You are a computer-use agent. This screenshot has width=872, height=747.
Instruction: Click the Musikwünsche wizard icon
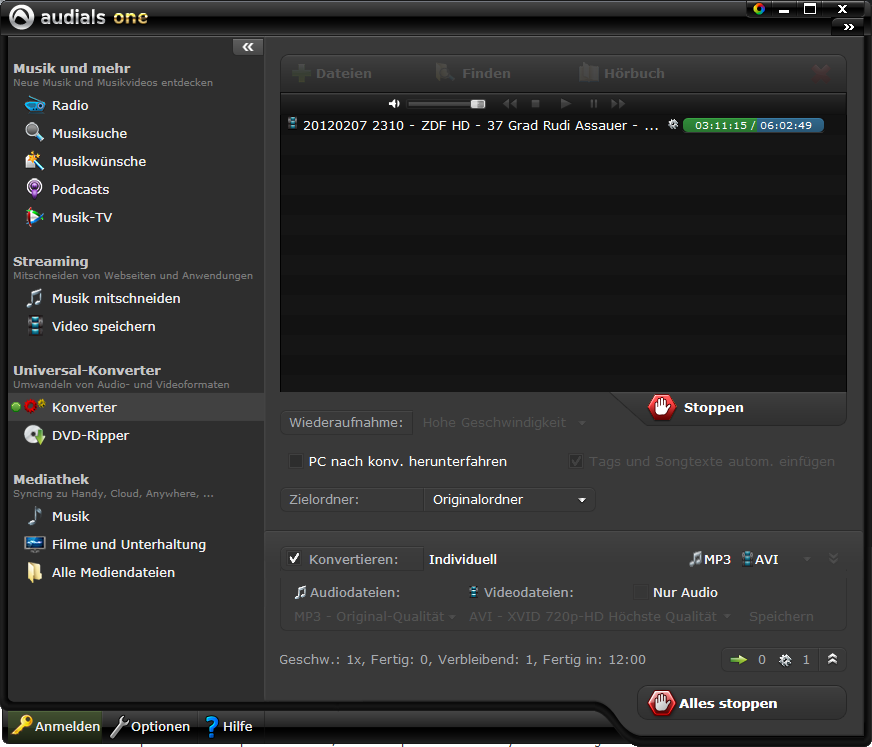coord(34,161)
